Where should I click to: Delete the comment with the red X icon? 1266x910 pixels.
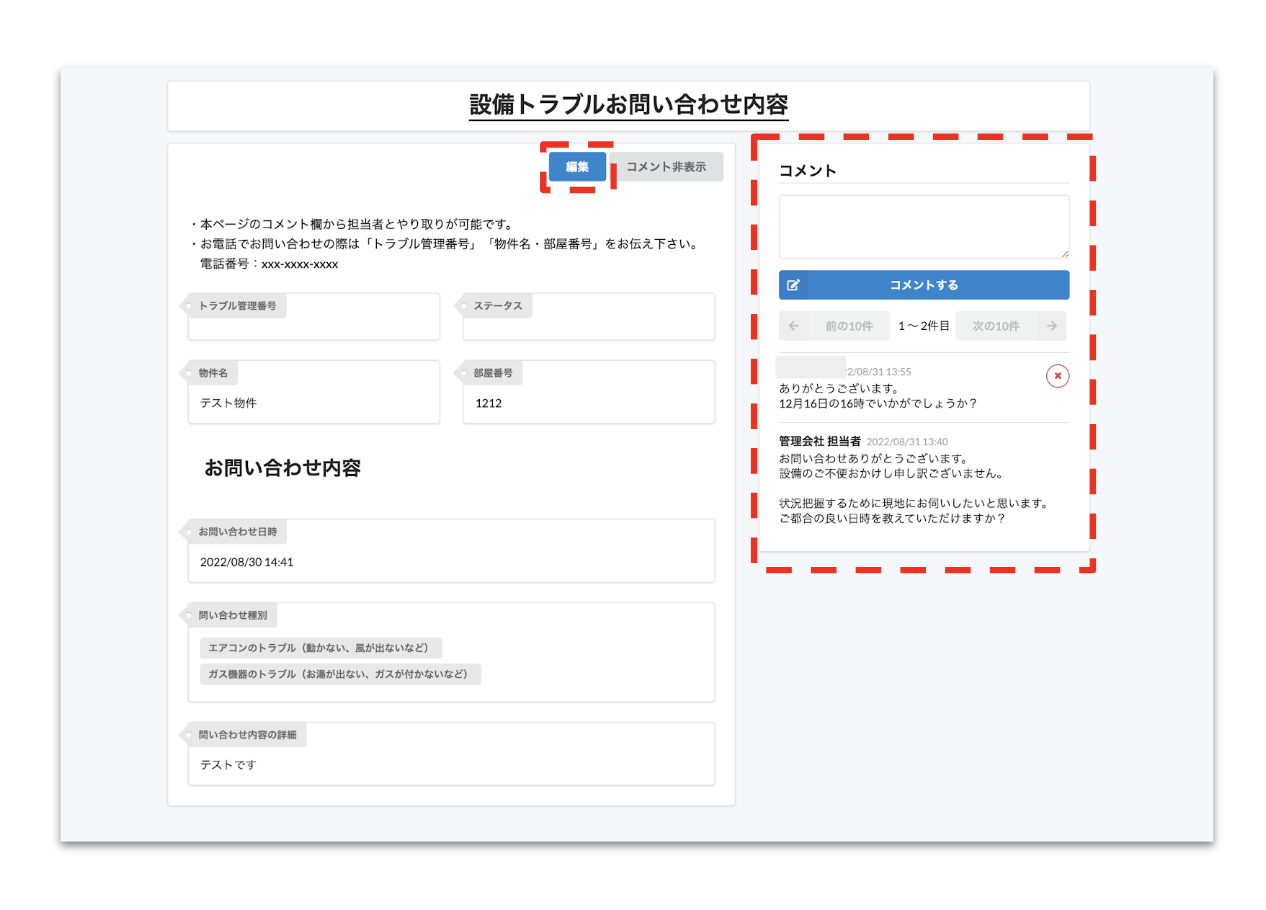pyautogui.click(x=1057, y=375)
